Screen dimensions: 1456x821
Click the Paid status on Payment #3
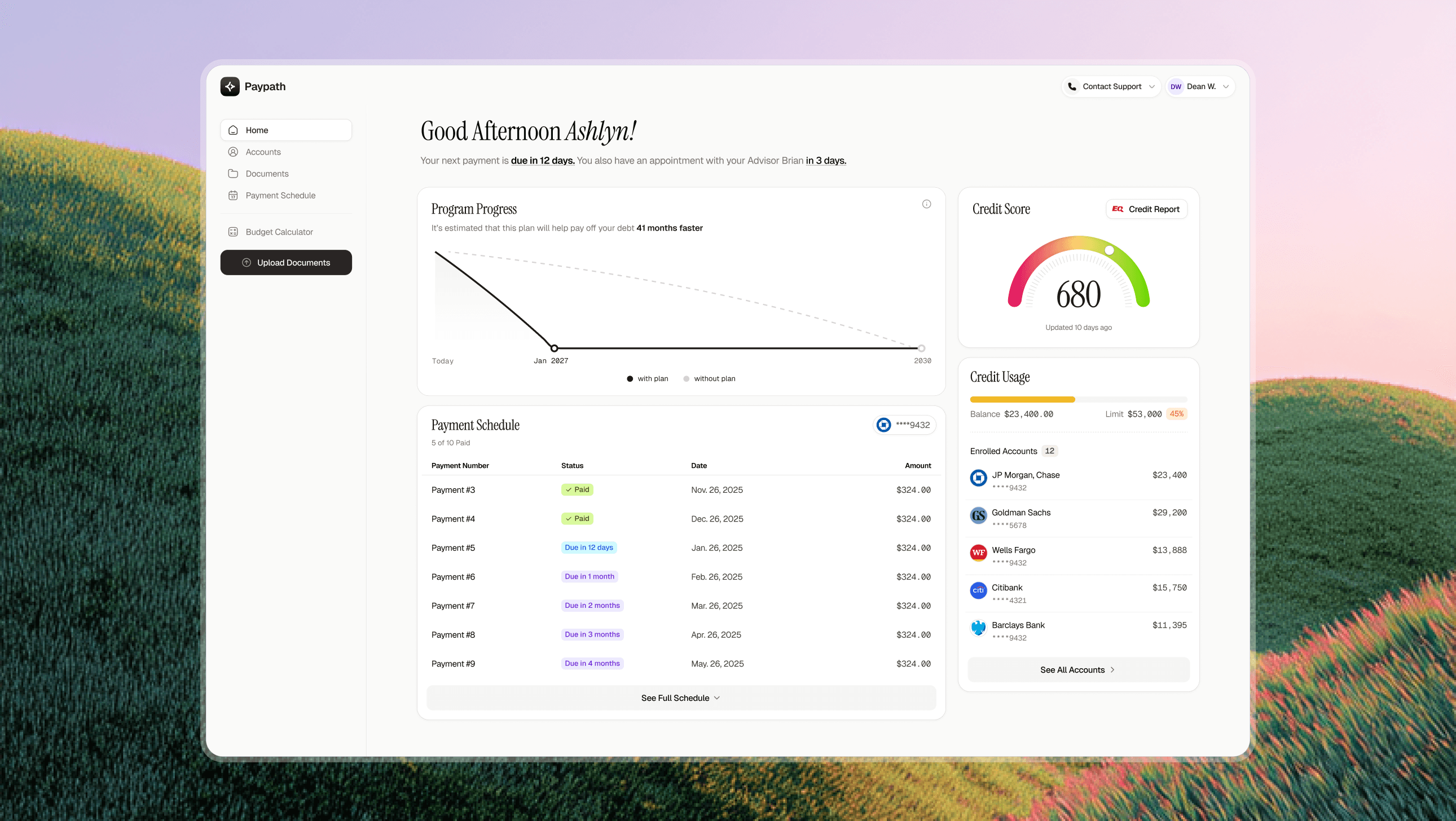click(577, 489)
